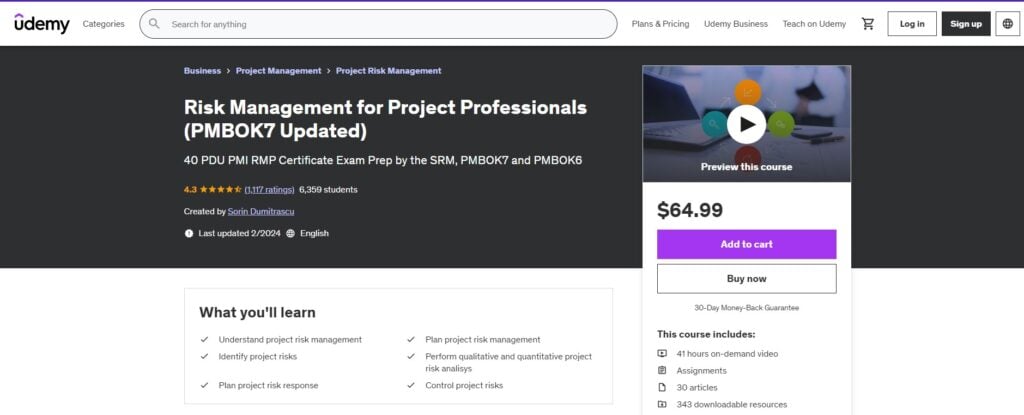
Task: Open instructor Sorin Dumitrascu's profile
Action: (261, 211)
